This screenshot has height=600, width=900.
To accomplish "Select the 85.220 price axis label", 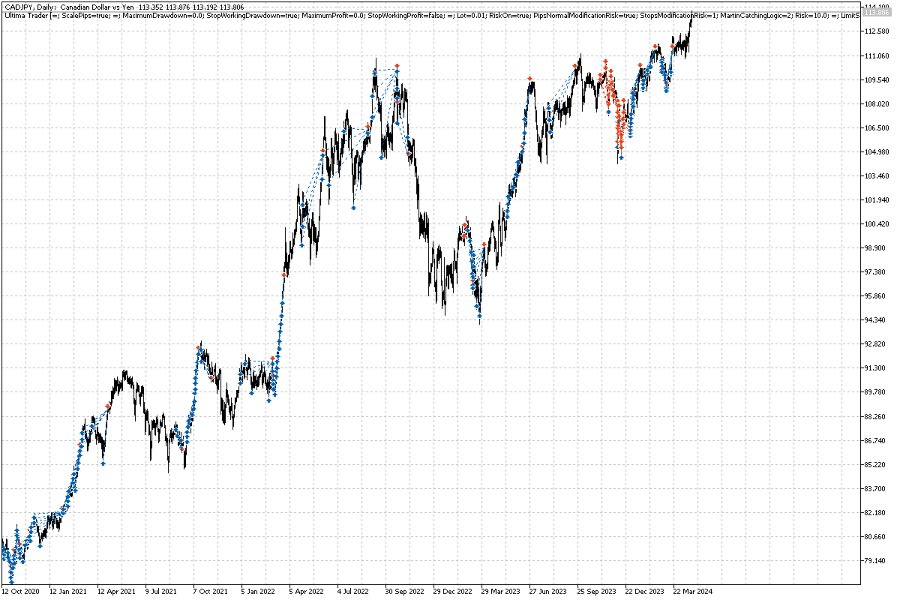I will [x=875, y=464].
